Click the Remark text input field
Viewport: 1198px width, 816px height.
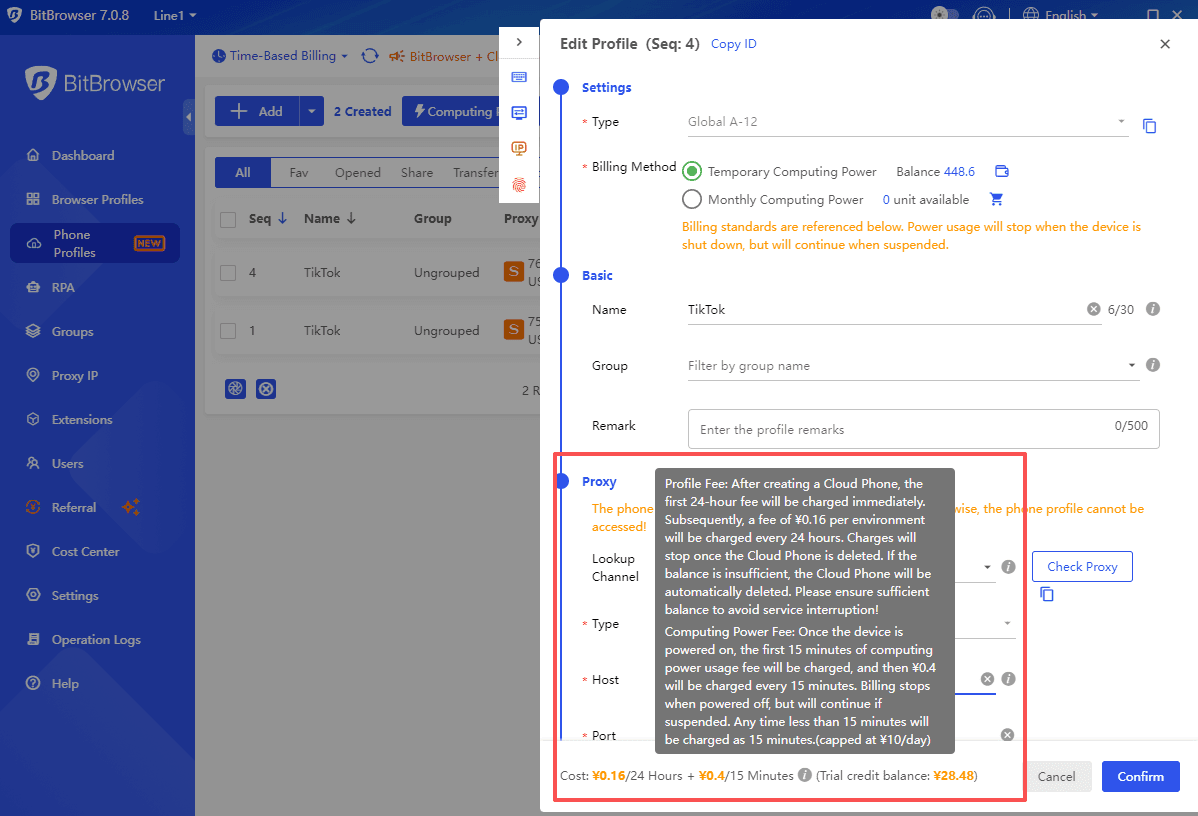pyautogui.click(x=900, y=429)
